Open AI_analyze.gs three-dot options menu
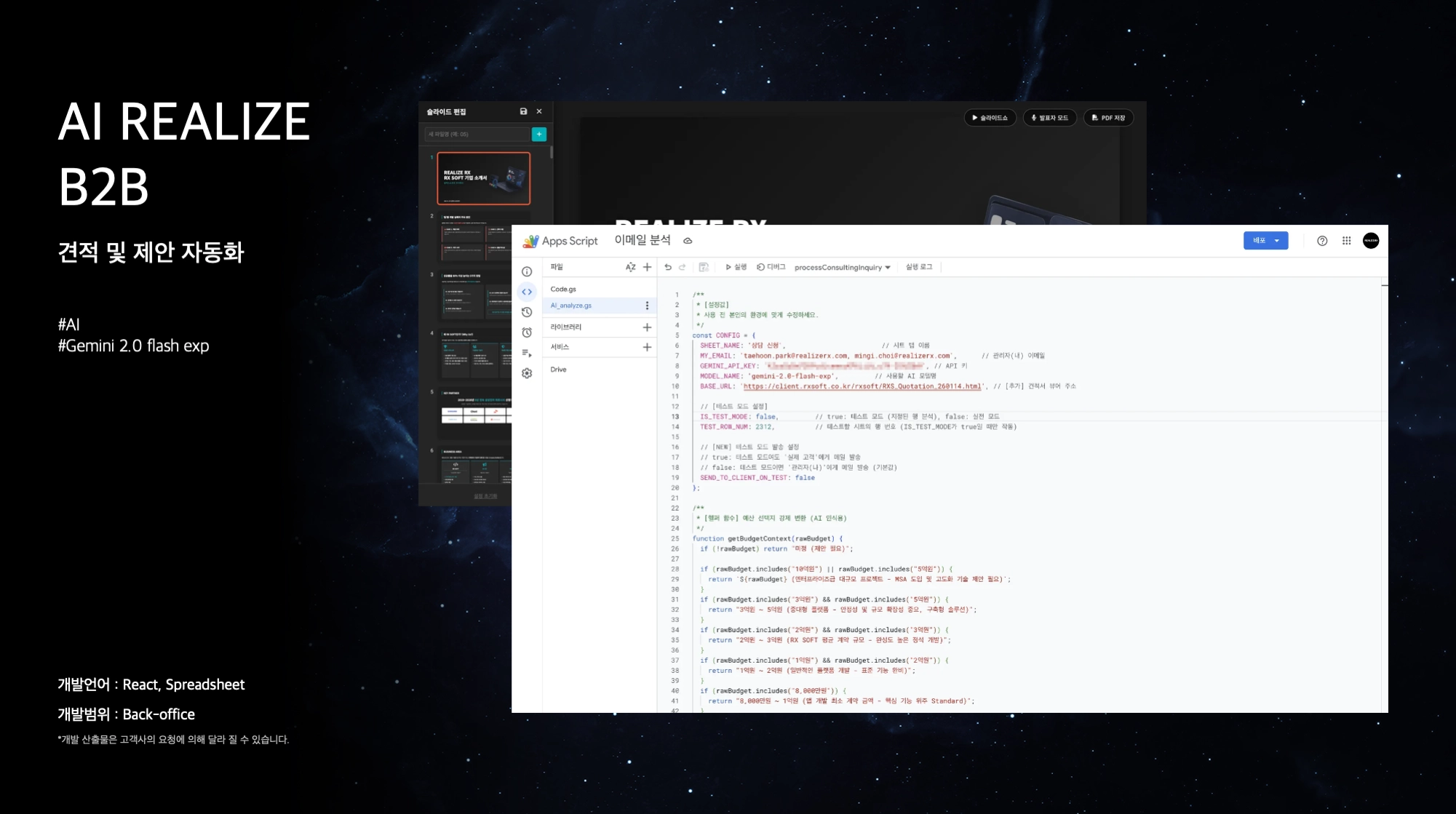The width and height of the screenshot is (1456, 814). click(647, 306)
